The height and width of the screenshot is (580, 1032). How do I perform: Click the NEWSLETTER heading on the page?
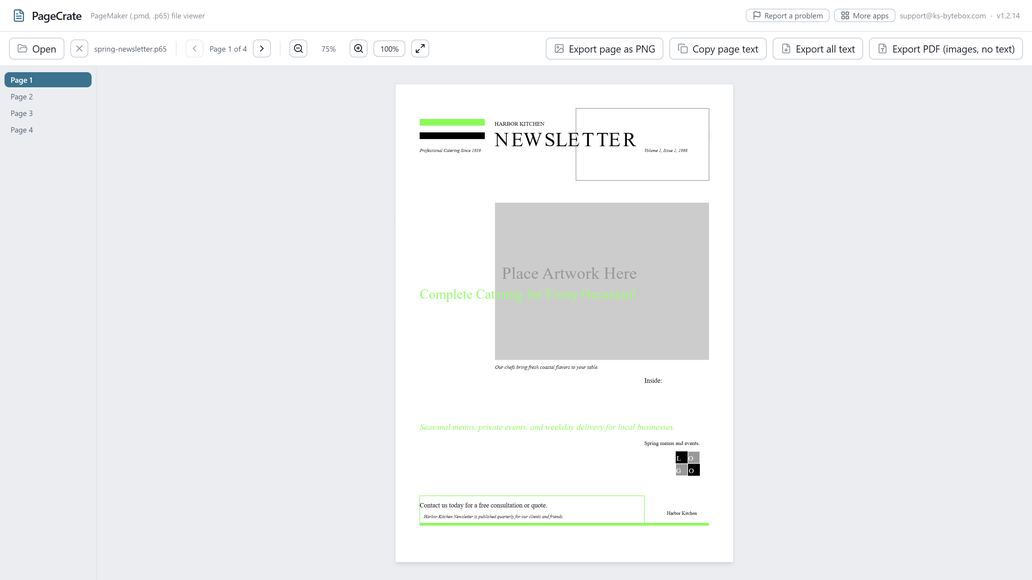[x=565, y=140]
